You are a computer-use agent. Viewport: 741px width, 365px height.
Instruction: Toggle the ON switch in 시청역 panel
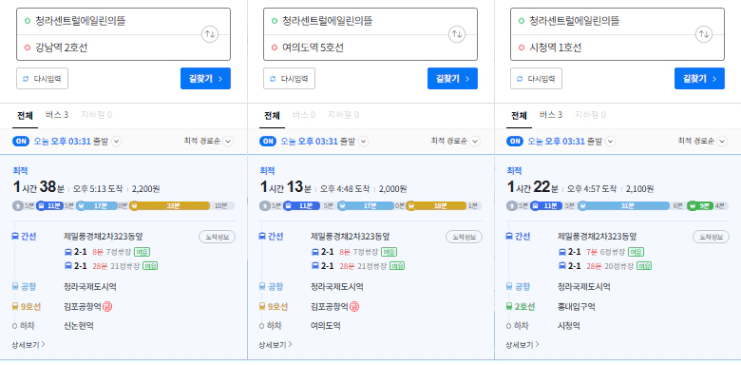pos(515,141)
